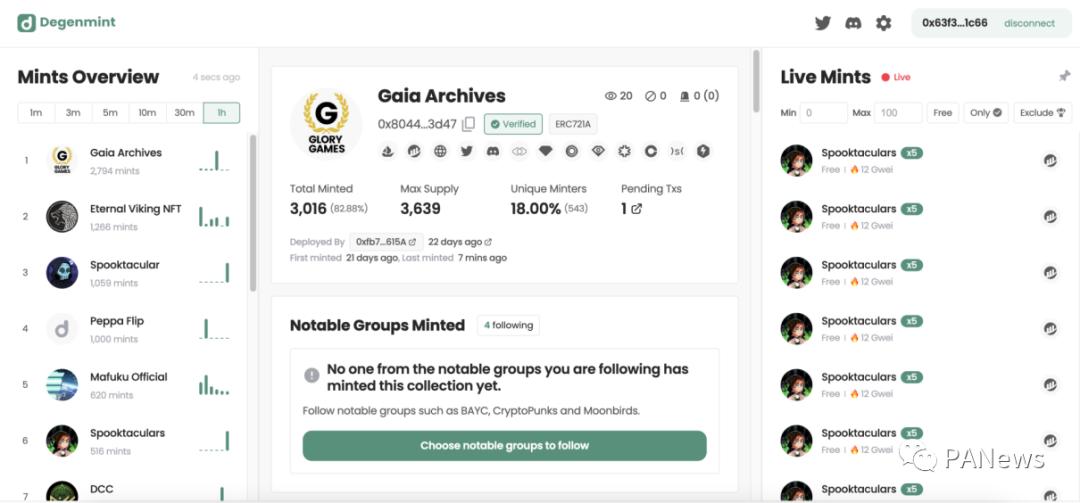Click collection's Discord icon under contract address
1080x503 pixels.
(x=492, y=151)
